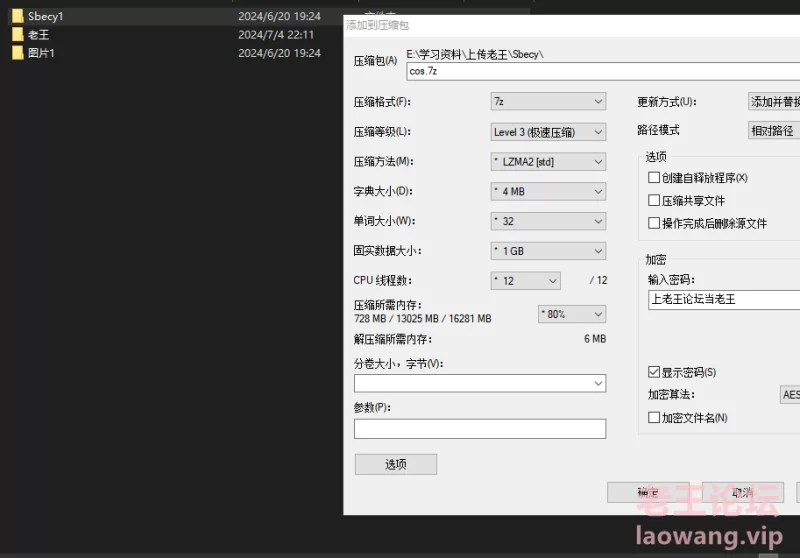Enable 压缩共享文件 checkbox

[x=654, y=200]
